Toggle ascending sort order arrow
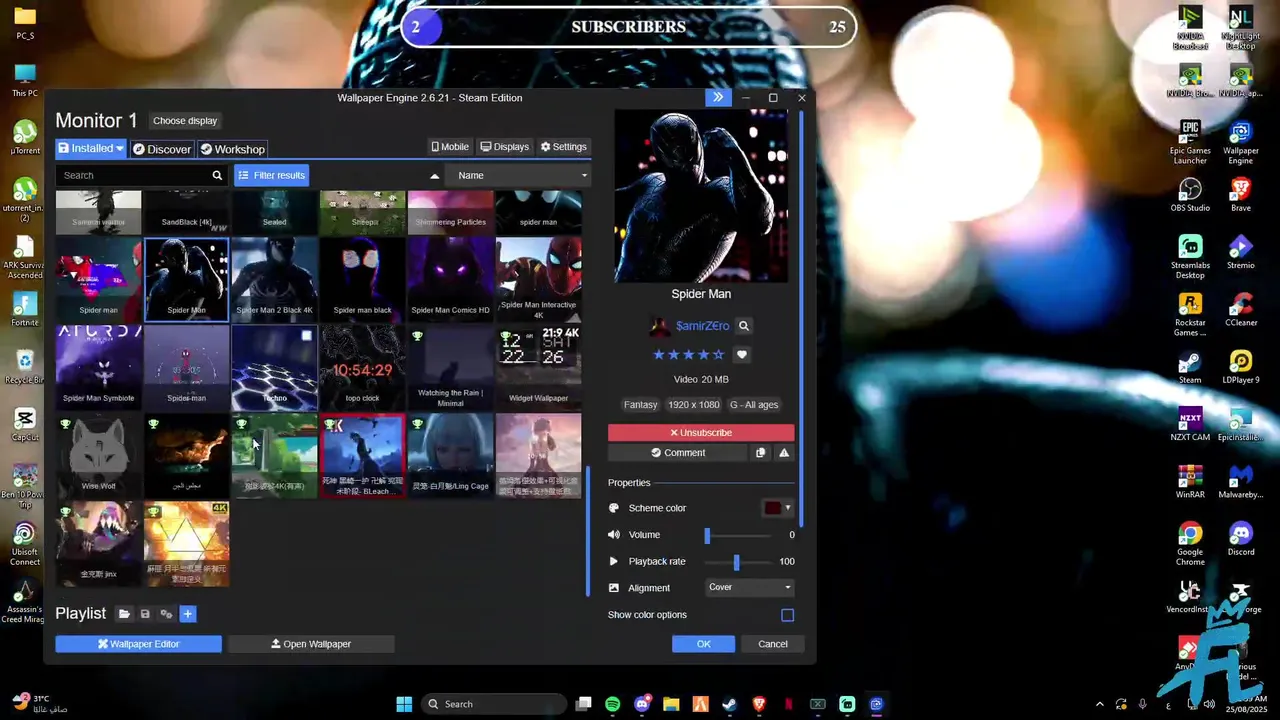The image size is (1280, 720). click(x=434, y=176)
